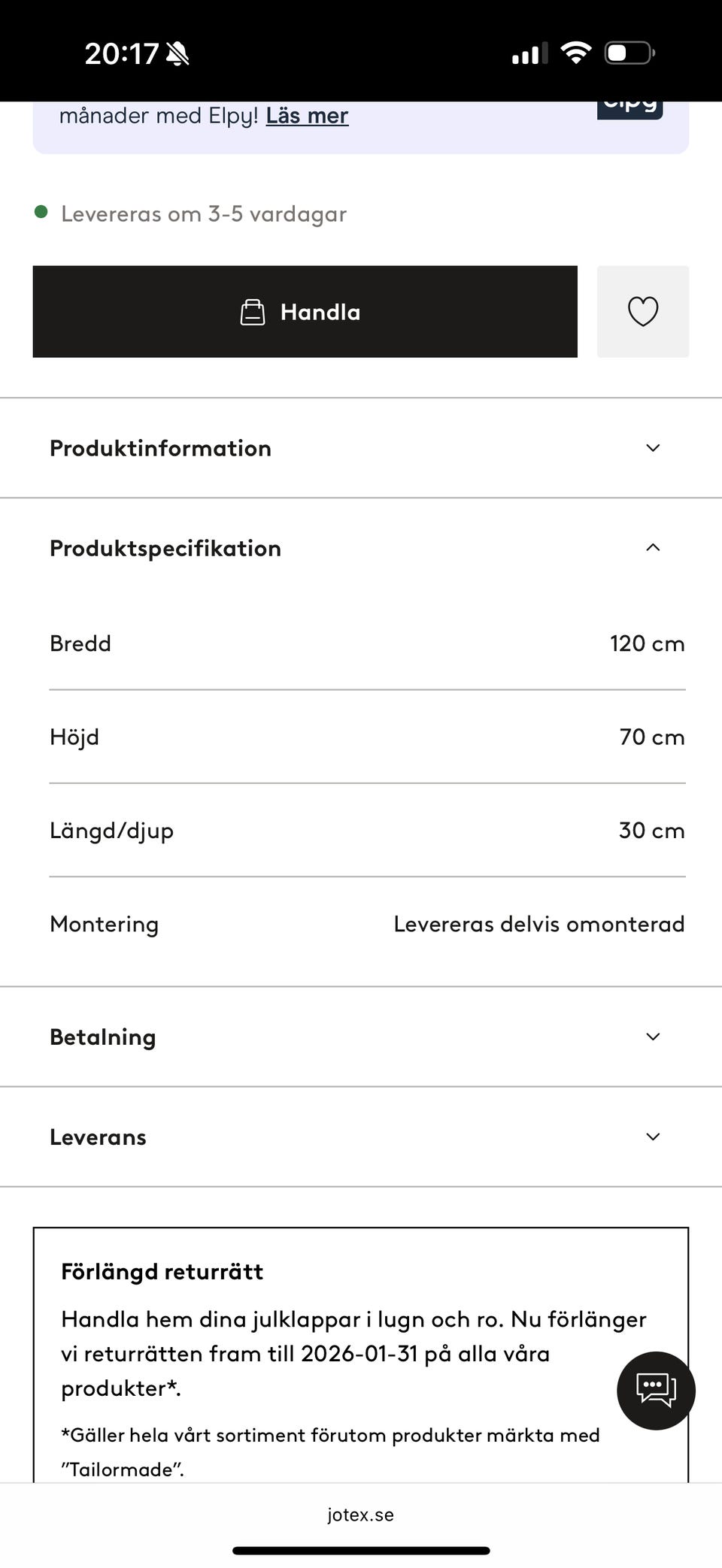
Task: Tap the battery indicator icon
Action: point(629,53)
